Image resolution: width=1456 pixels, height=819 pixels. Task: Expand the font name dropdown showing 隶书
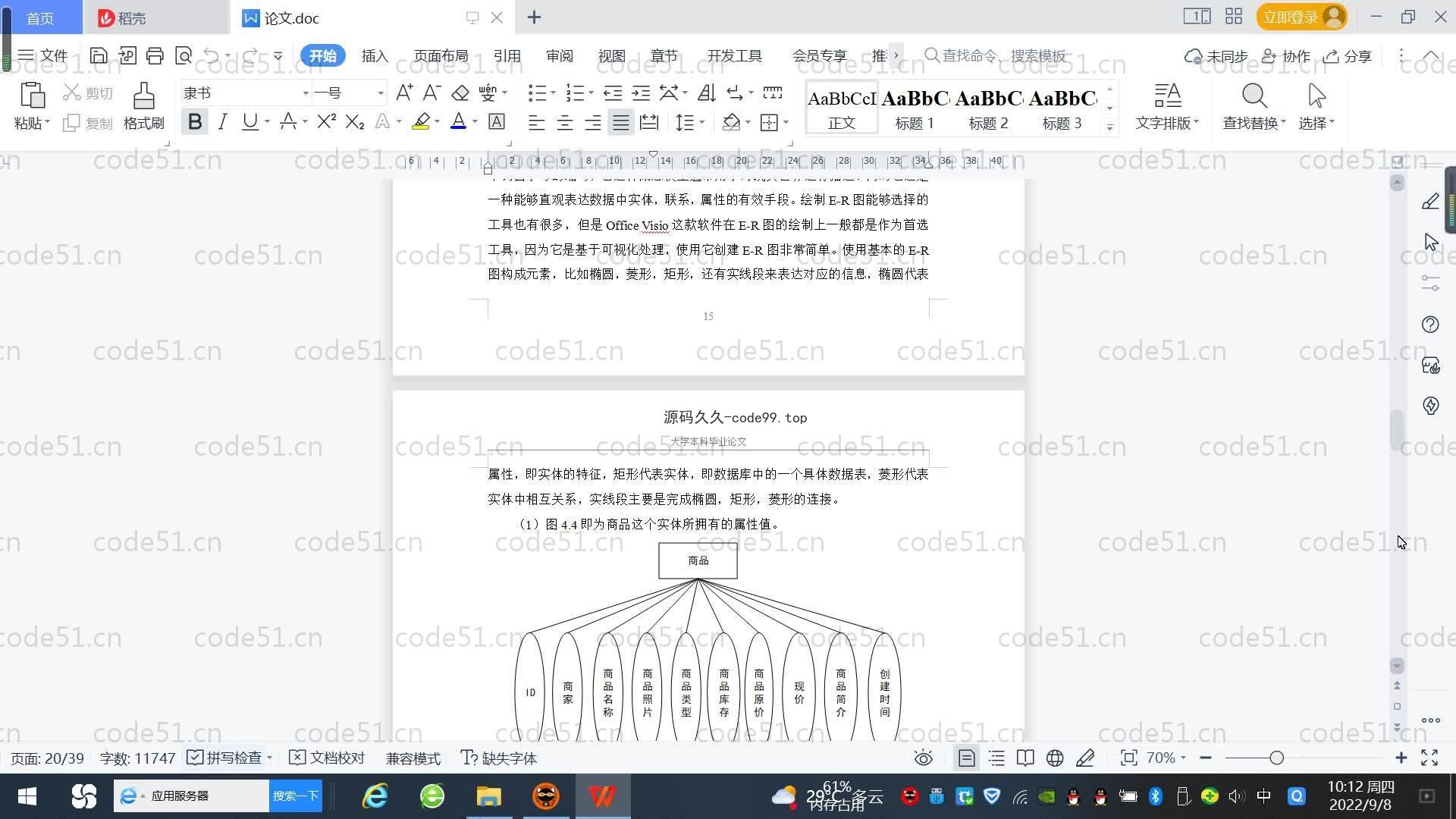(306, 93)
